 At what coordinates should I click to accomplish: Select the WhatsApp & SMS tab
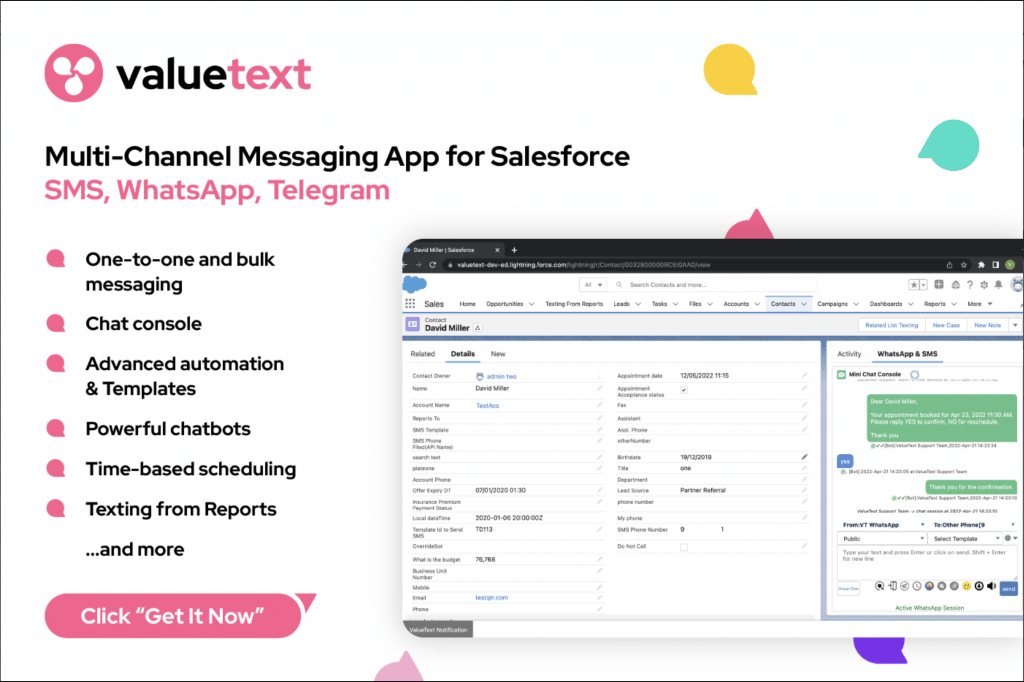tap(907, 354)
